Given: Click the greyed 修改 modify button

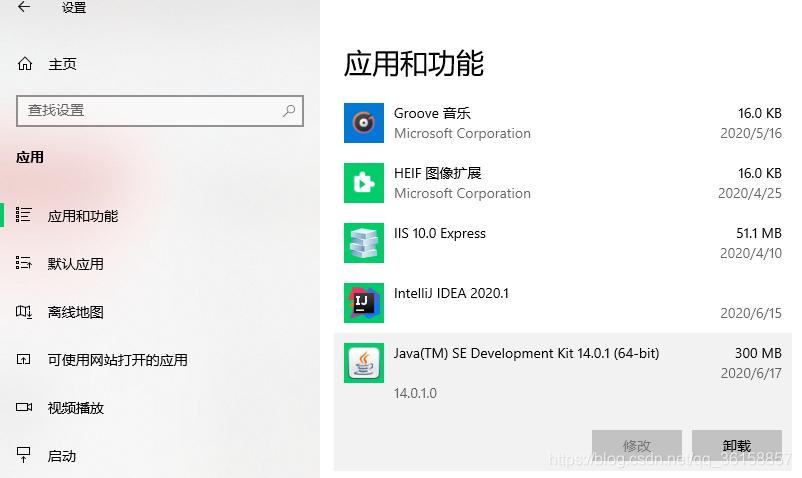Looking at the screenshot, I should pyautogui.click(x=637, y=445).
